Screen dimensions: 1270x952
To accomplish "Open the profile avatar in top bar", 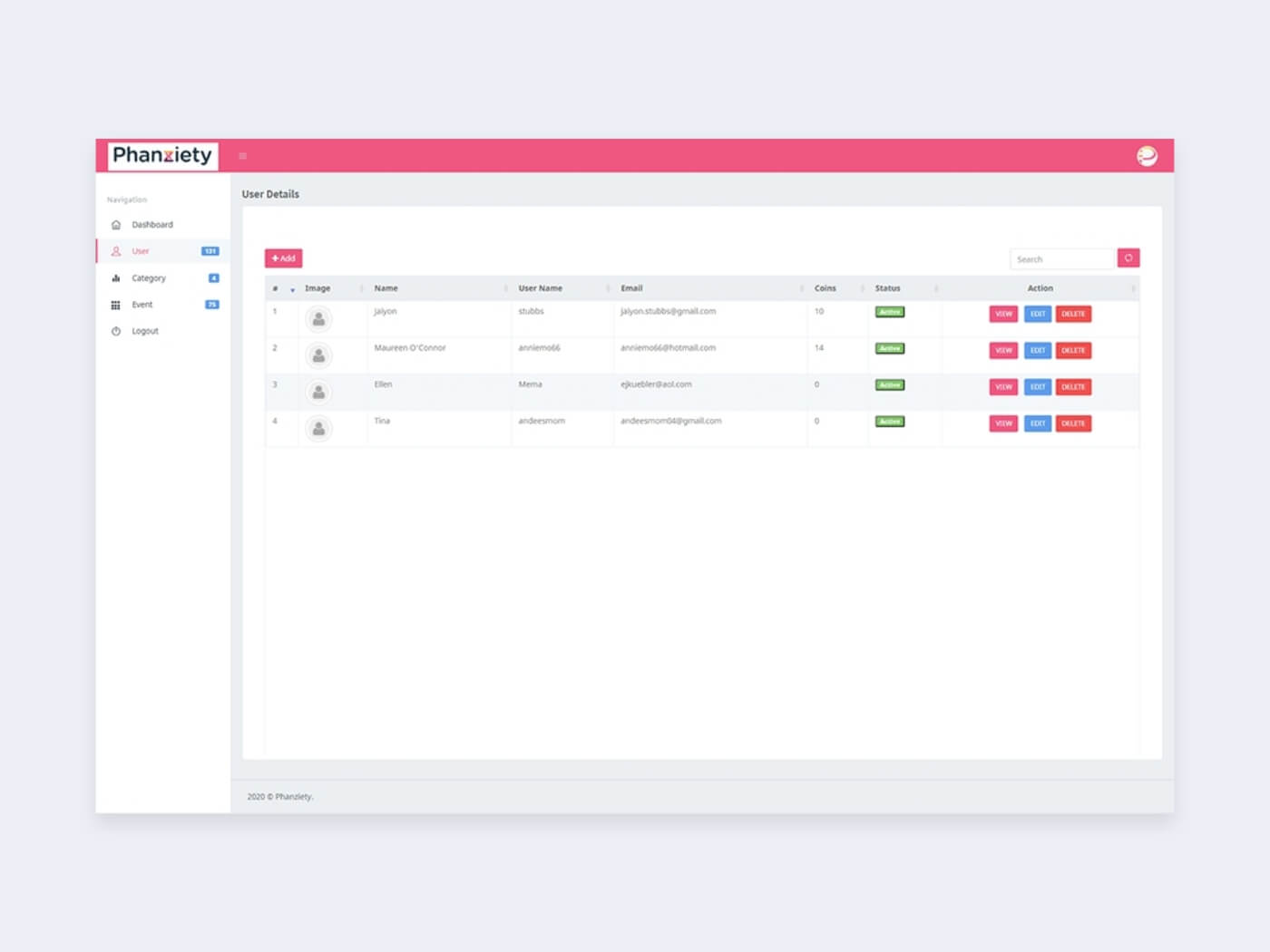I will 1147,156.
